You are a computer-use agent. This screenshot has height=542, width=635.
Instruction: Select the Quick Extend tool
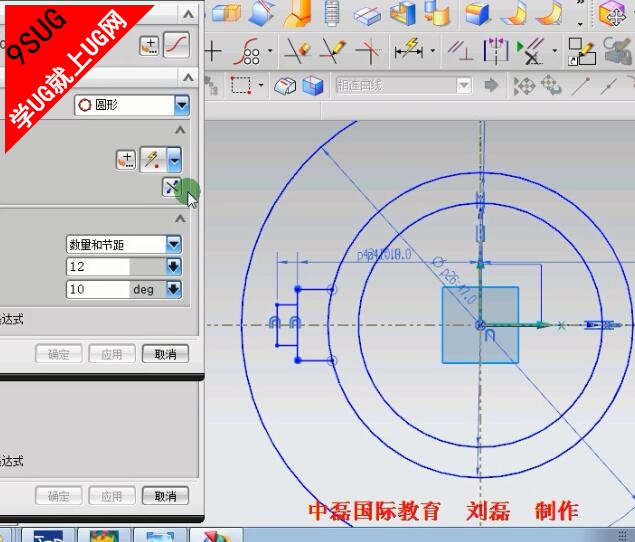[x=333, y=51]
